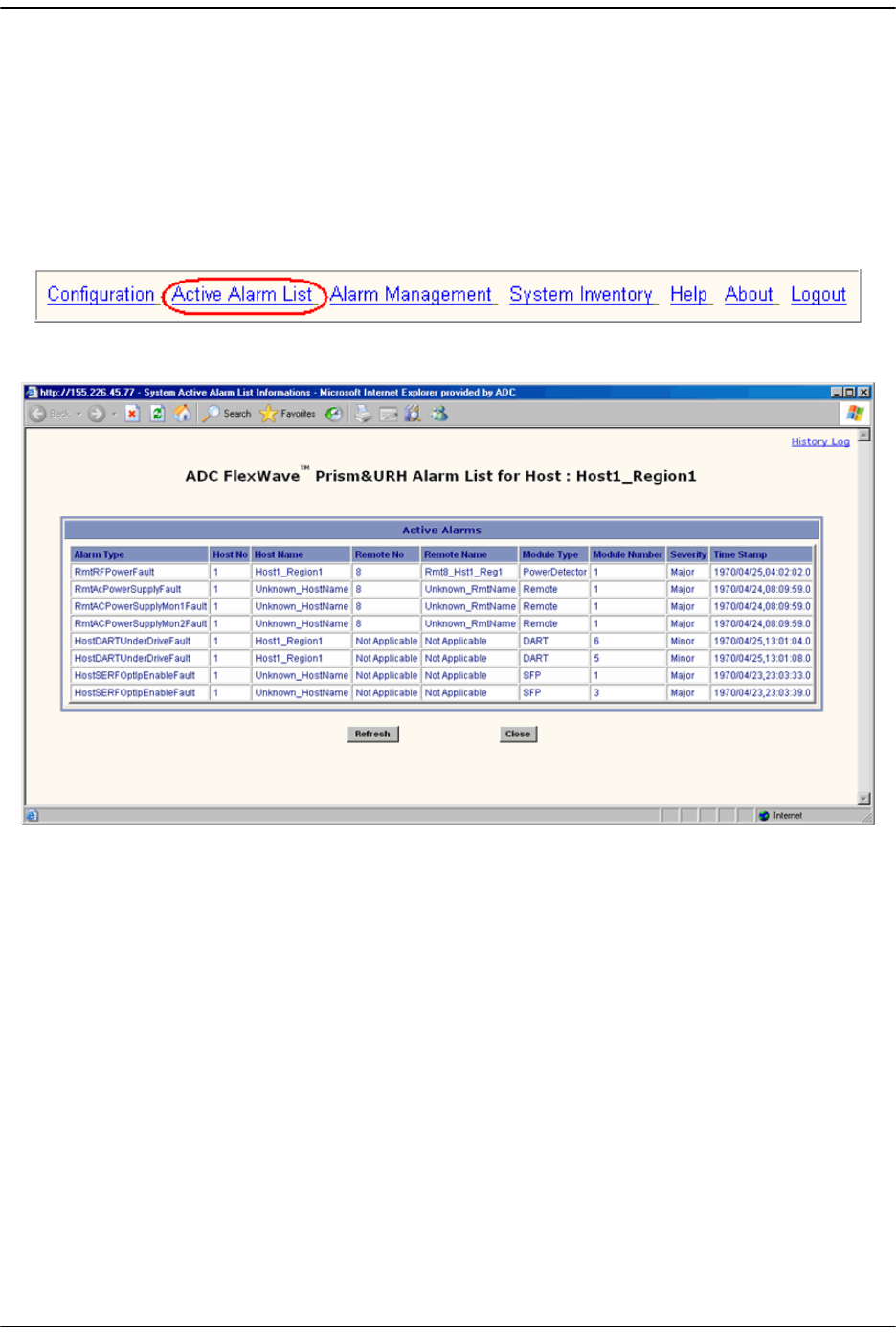Click the 1970/04/25,13:01:04.0 time stamp
The height and width of the screenshot is (1334, 896).
(762, 641)
